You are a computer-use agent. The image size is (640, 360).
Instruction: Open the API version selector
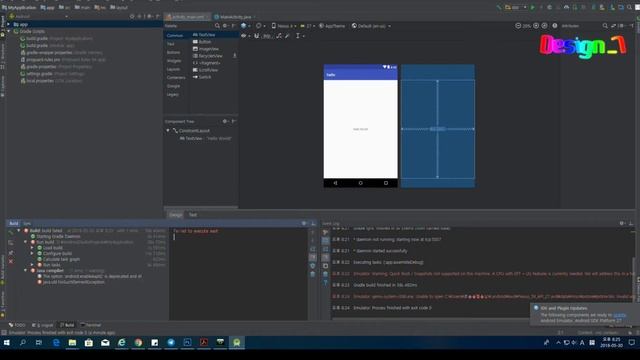click(308, 26)
